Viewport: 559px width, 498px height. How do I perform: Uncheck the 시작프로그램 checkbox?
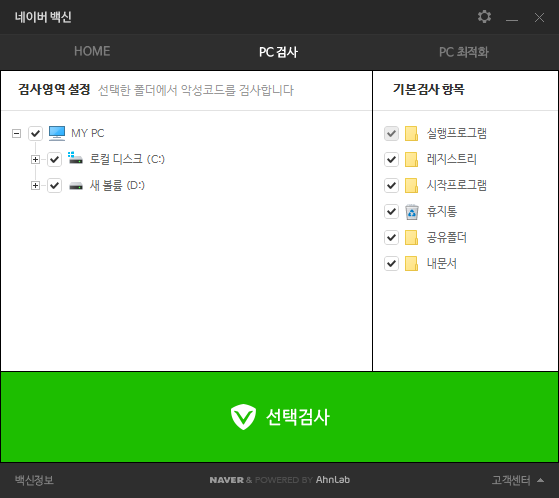click(x=391, y=185)
